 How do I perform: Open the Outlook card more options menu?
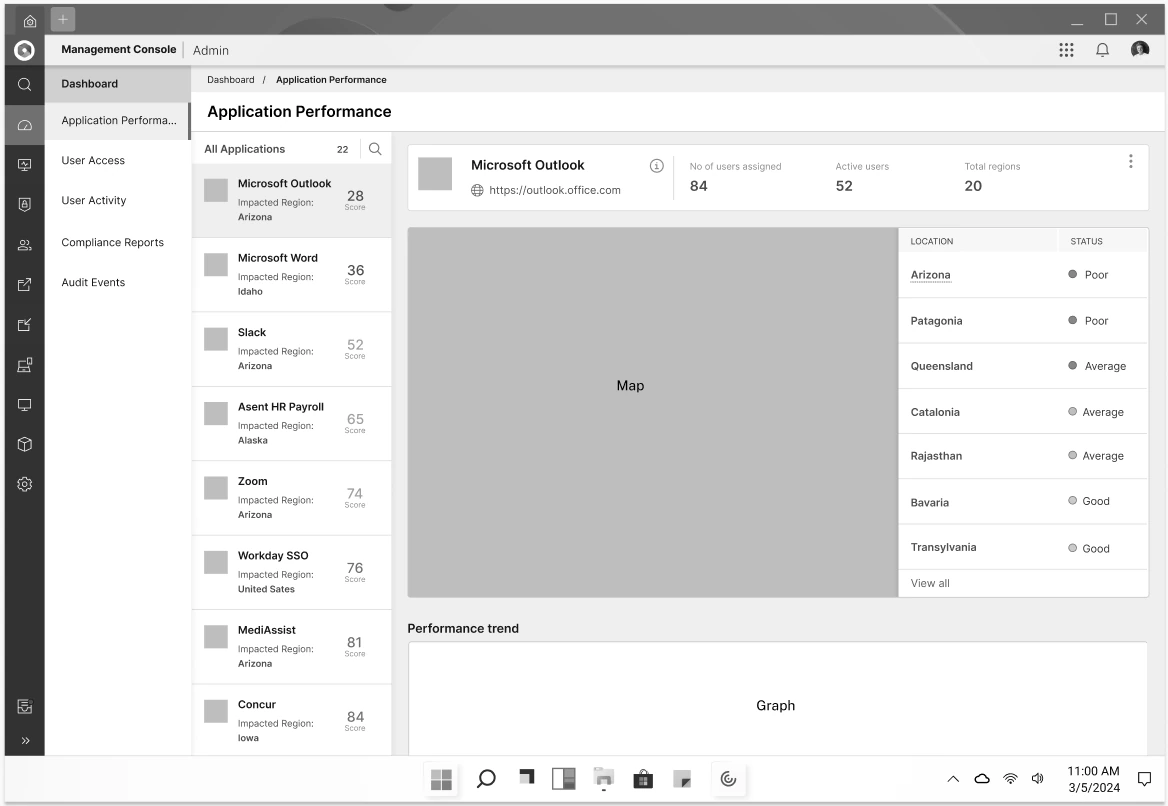[1131, 161]
